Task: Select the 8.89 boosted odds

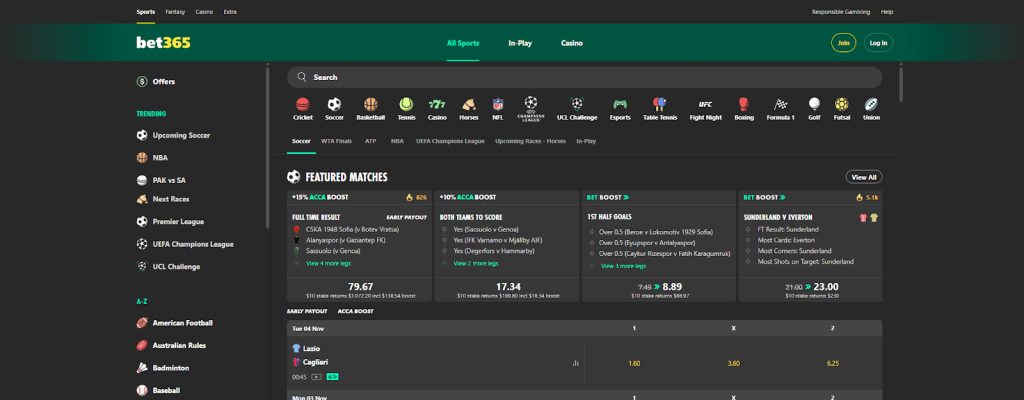Action: (x=672, y=287)
